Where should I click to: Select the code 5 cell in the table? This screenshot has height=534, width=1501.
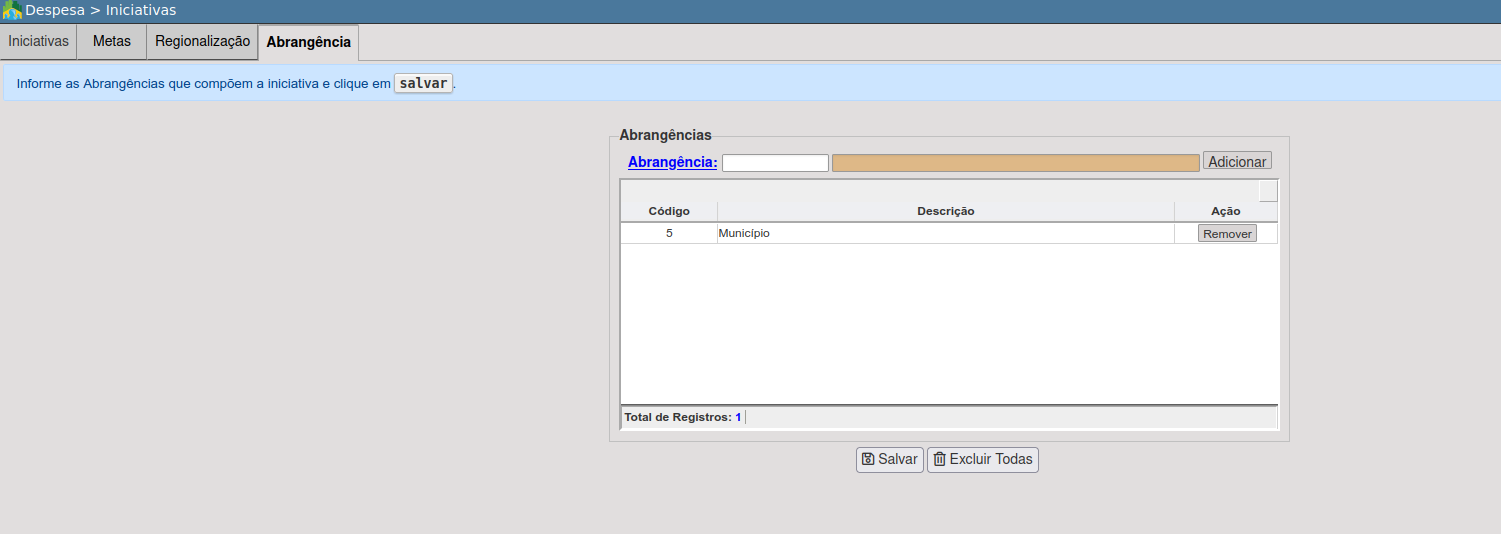coord(669,233)
